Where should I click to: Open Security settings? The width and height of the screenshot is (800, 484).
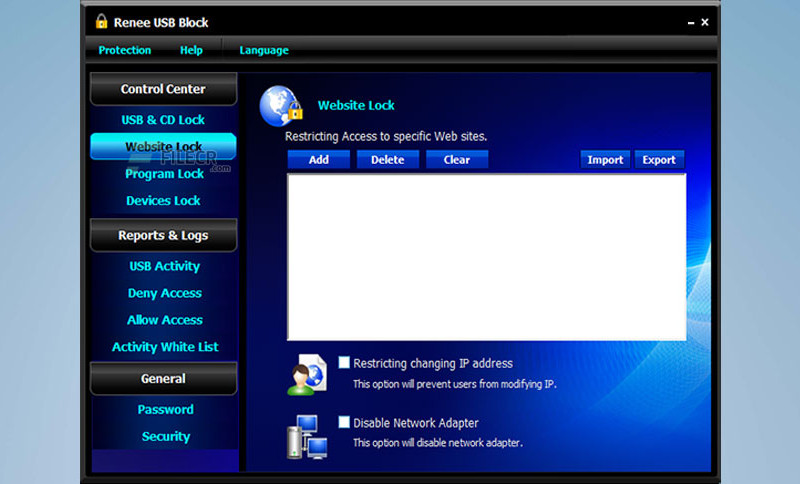tap(166, 437)
